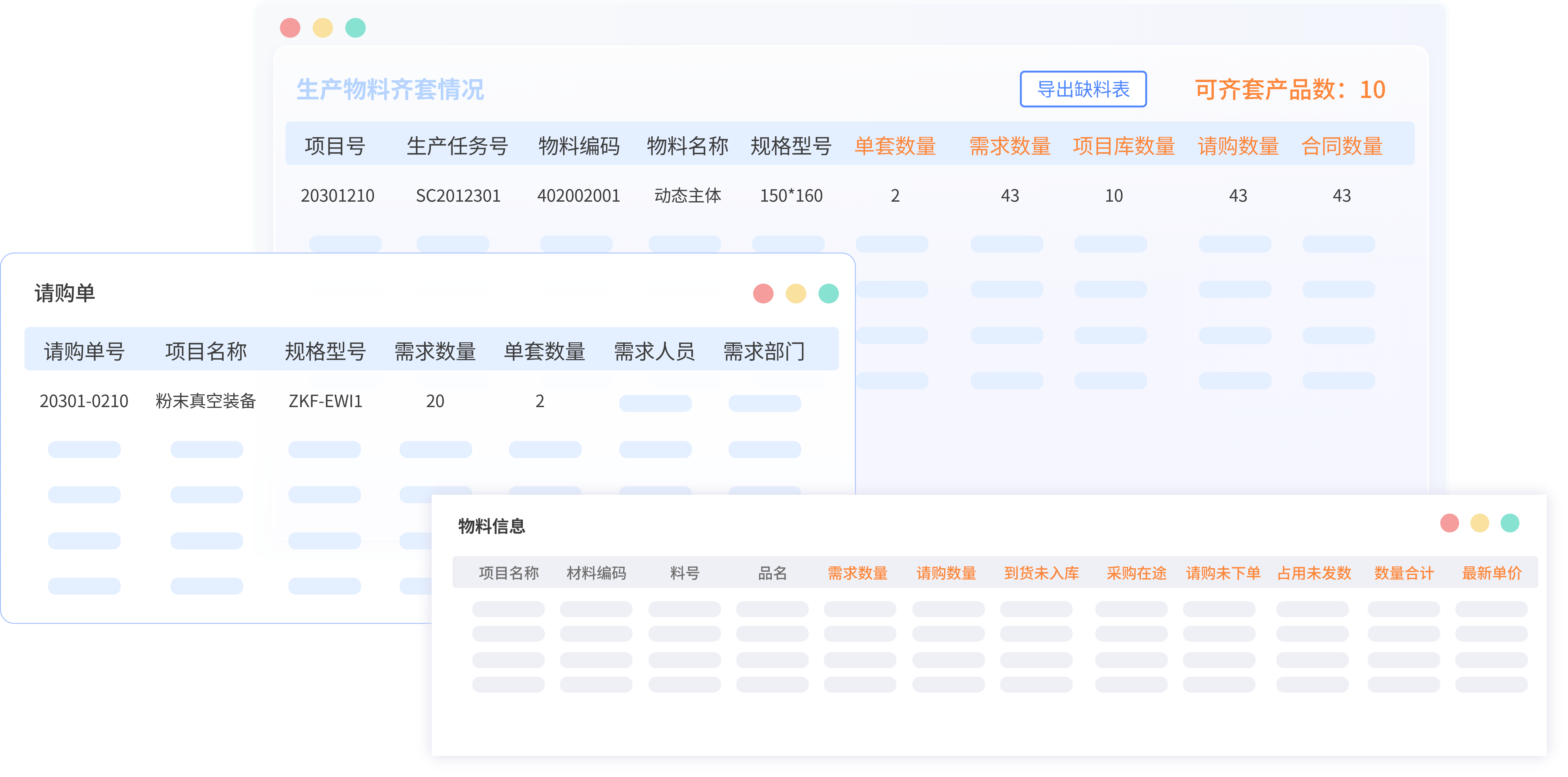
Task: Click the 生产物料齐套情况 title
Action: click(x=390, y=90)
